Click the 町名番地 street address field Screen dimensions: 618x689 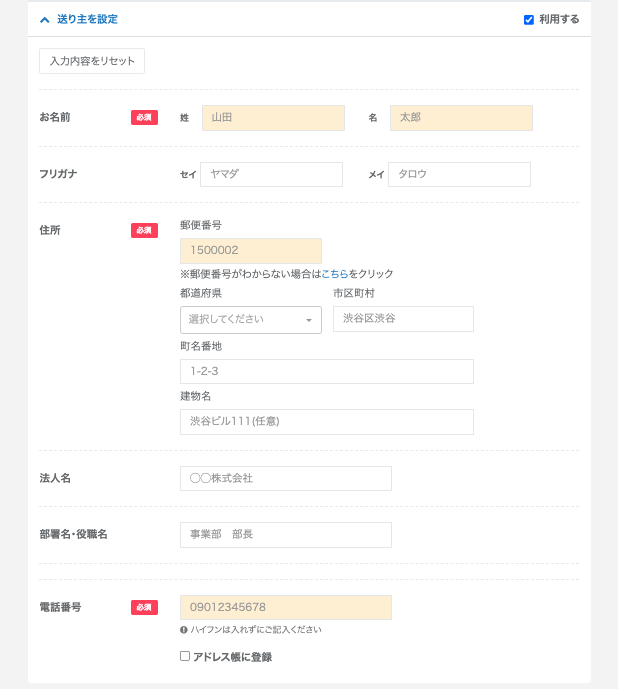pyautogui.click(x=327, y=371)
